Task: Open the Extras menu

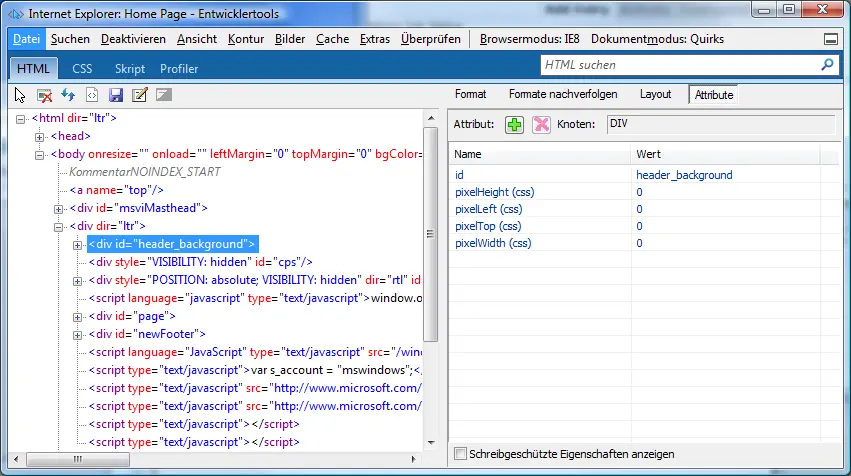Action: pos(374,39)
